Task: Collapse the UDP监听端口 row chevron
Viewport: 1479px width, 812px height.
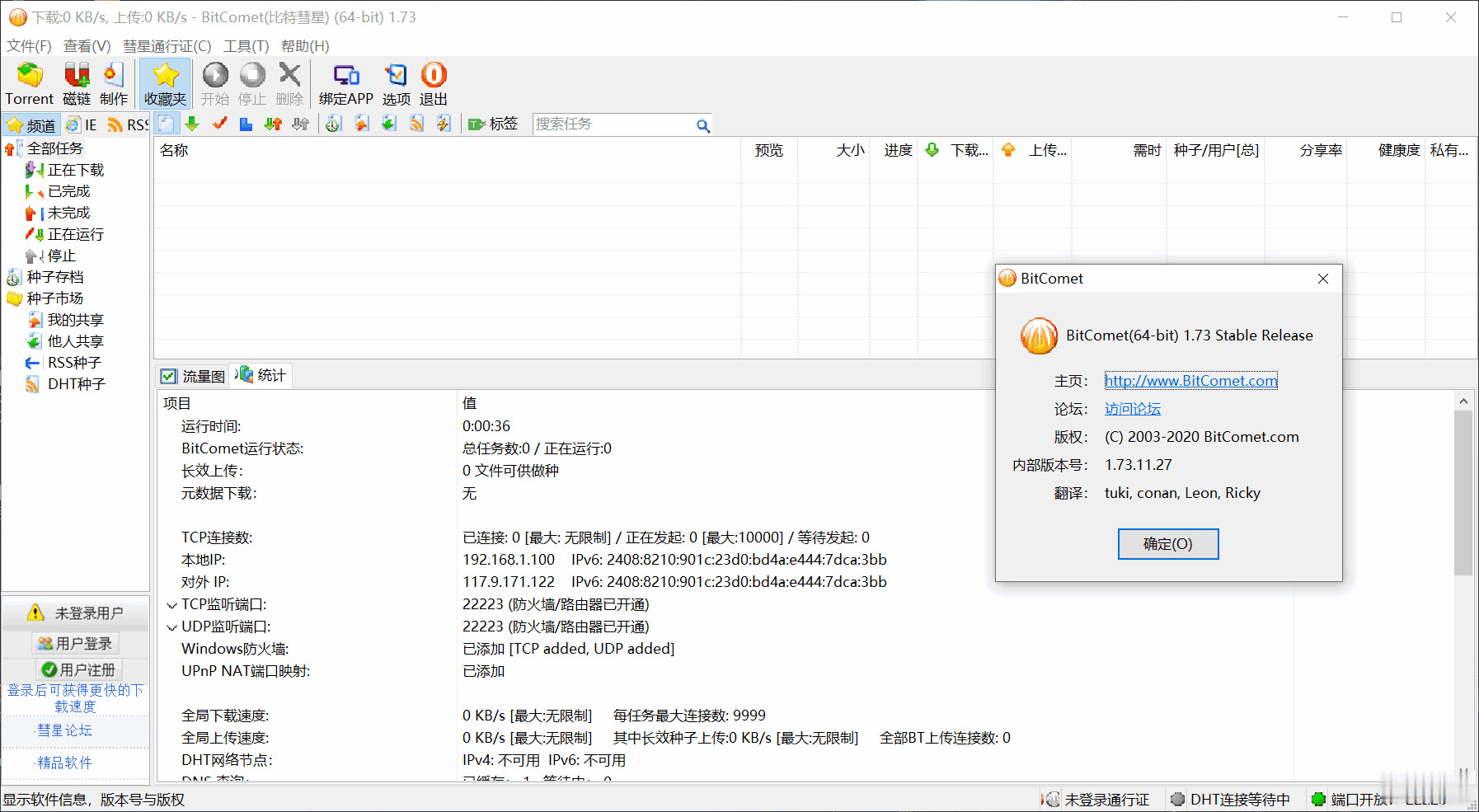Action: point(171,627)
